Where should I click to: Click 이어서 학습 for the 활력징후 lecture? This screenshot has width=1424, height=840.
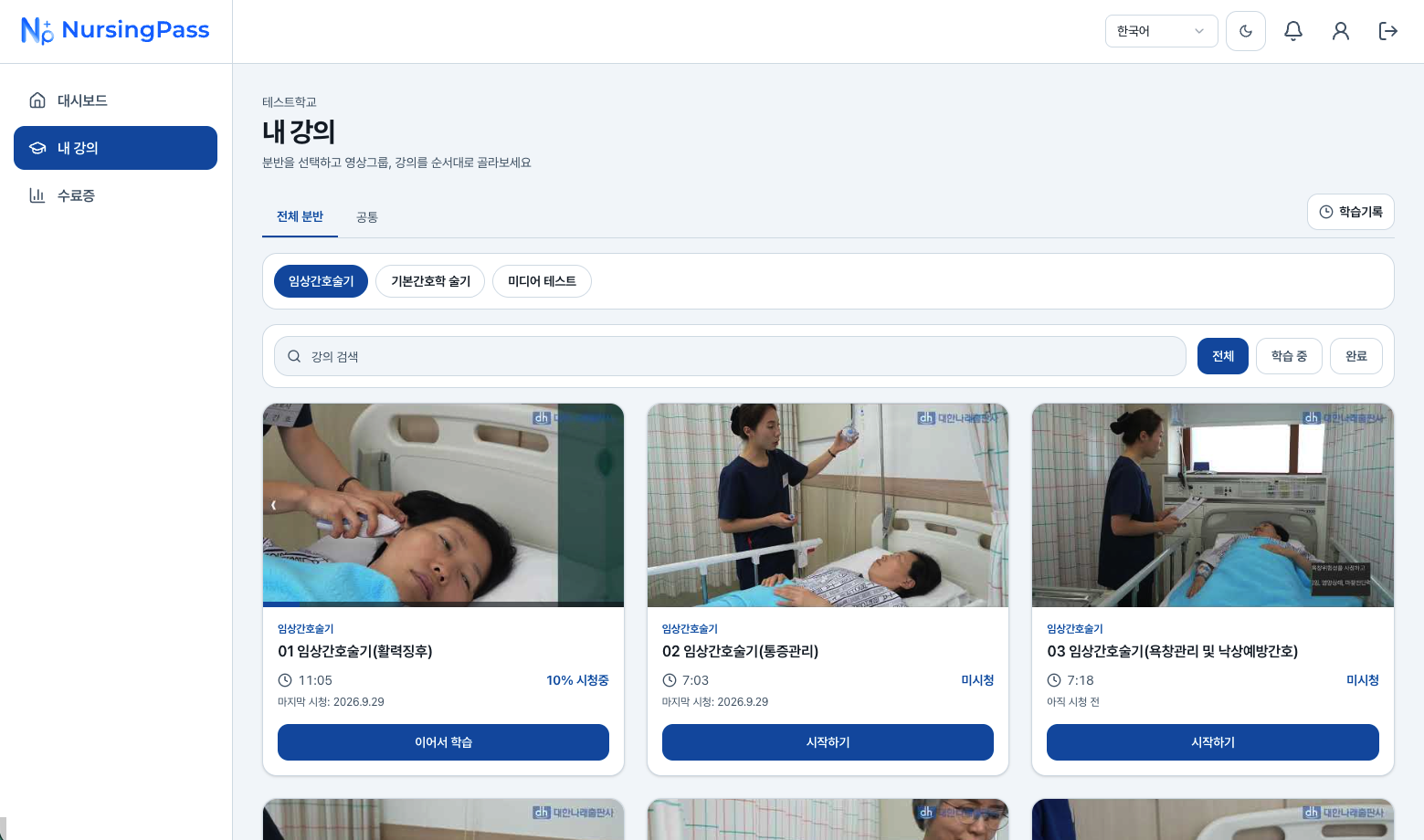click(443, 742)
